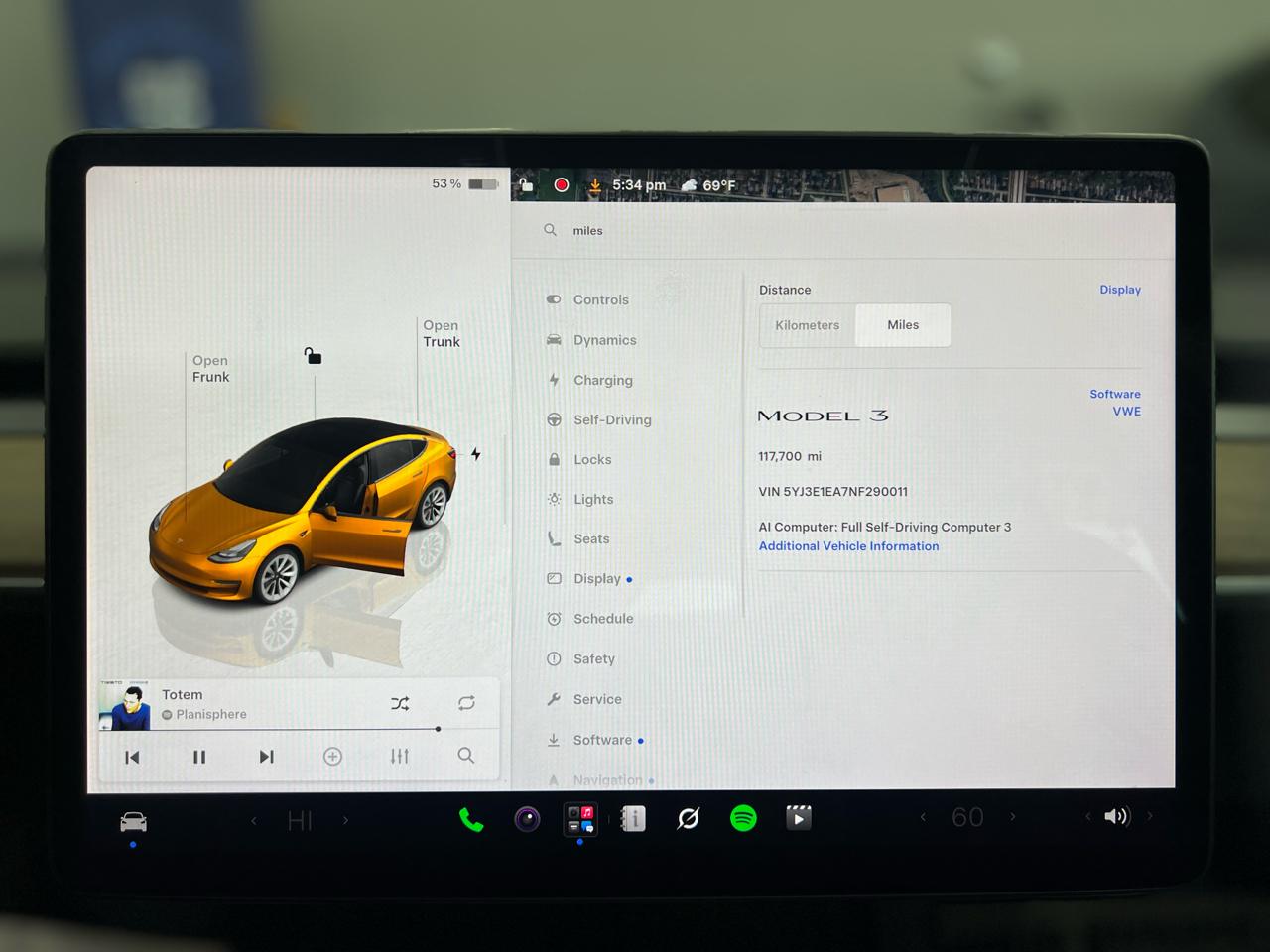Select Kilometers distance unit
The image size is (1270, 952).
(x=808, y=325)
